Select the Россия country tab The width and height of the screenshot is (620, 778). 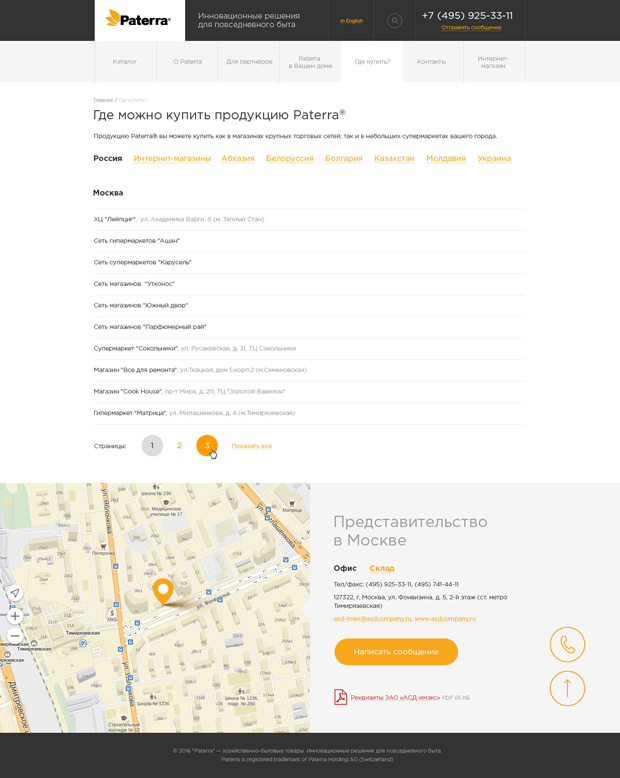click(x=108, y=158)
